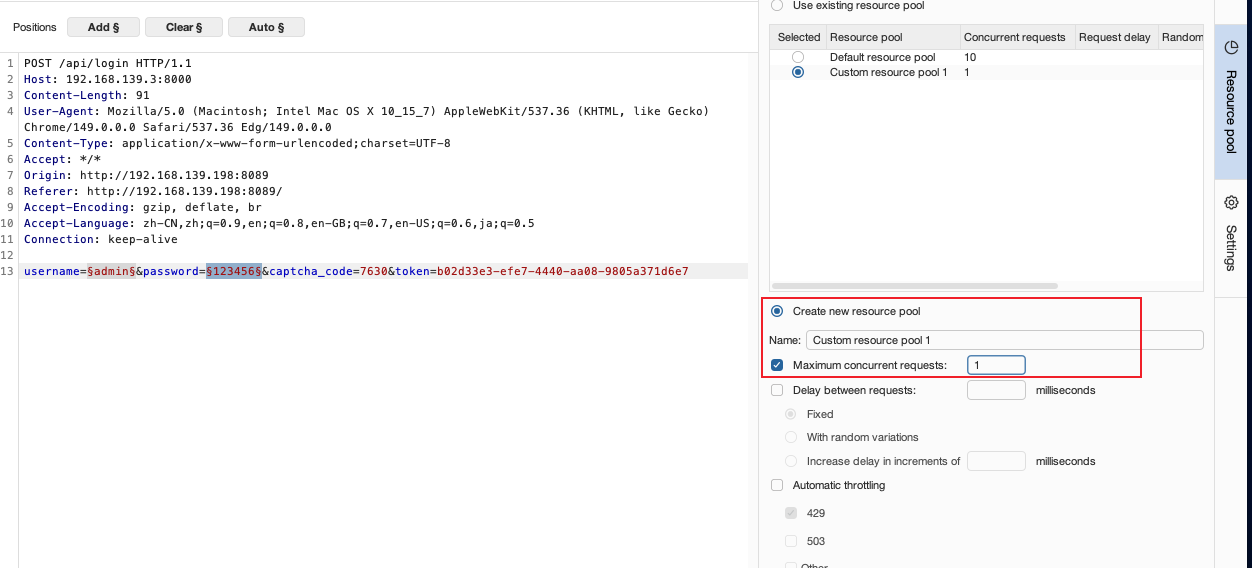Image resolution: width=1252 pixels, height=568 pixels.
Task: Select Create new resource pool option
Action: [777, 311]
